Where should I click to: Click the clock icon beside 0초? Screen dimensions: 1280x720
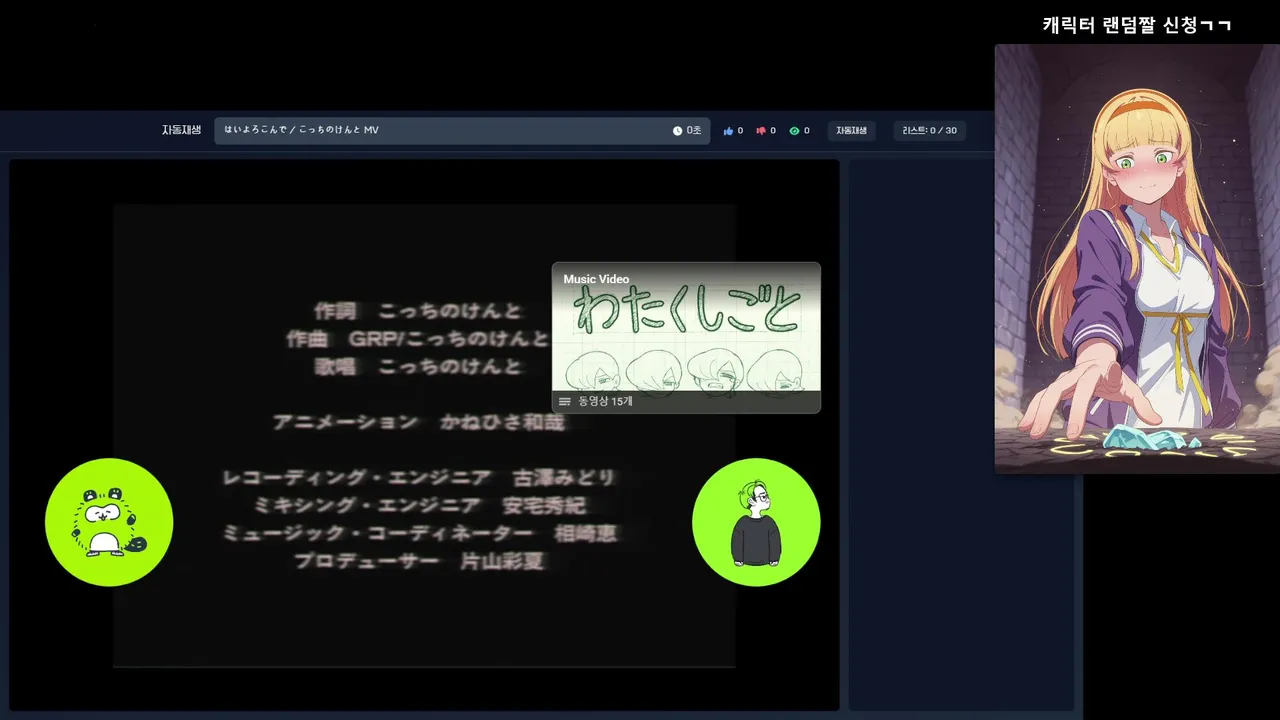tap(677, 131)
